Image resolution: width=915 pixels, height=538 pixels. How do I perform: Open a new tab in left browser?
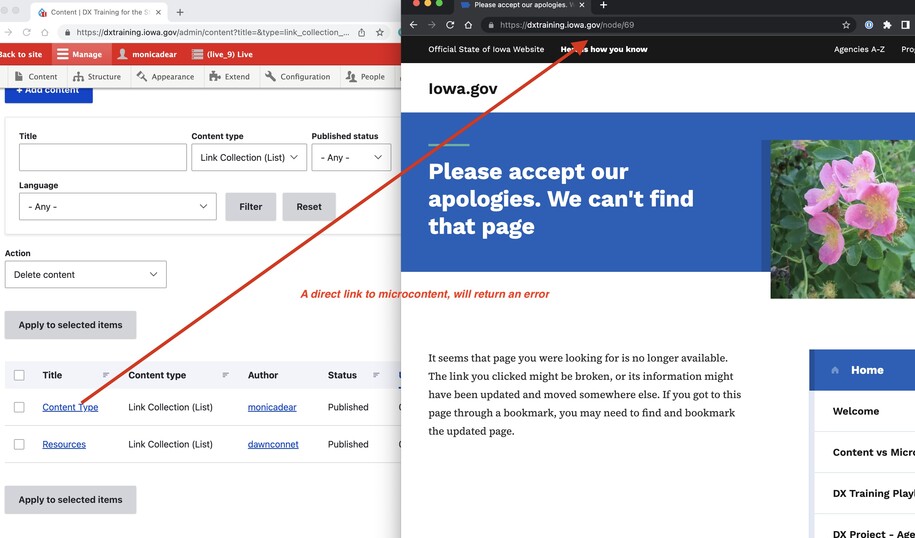pyautogui.click(x=180, y=12)
